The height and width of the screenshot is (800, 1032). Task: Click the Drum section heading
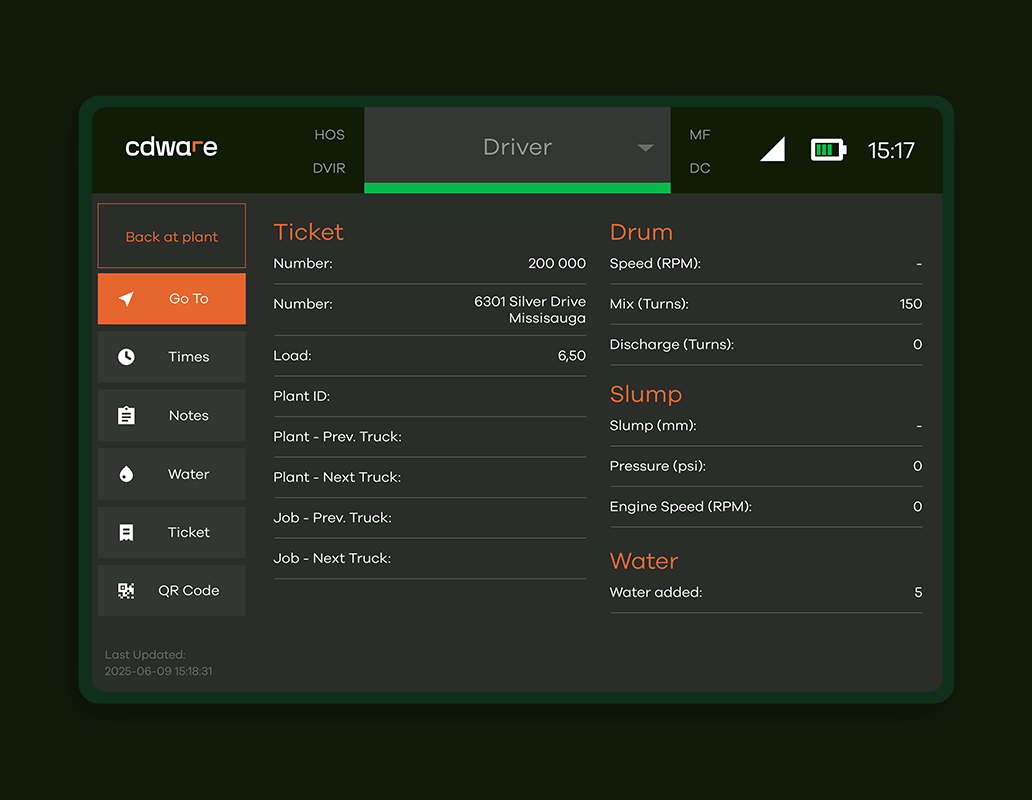coord(641,232)
